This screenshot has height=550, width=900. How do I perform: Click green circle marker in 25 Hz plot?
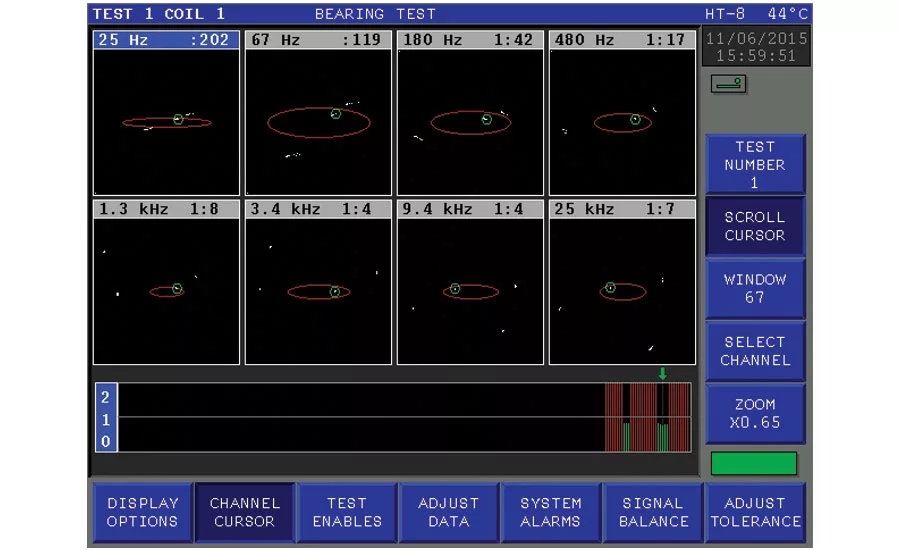coord(179,119)
